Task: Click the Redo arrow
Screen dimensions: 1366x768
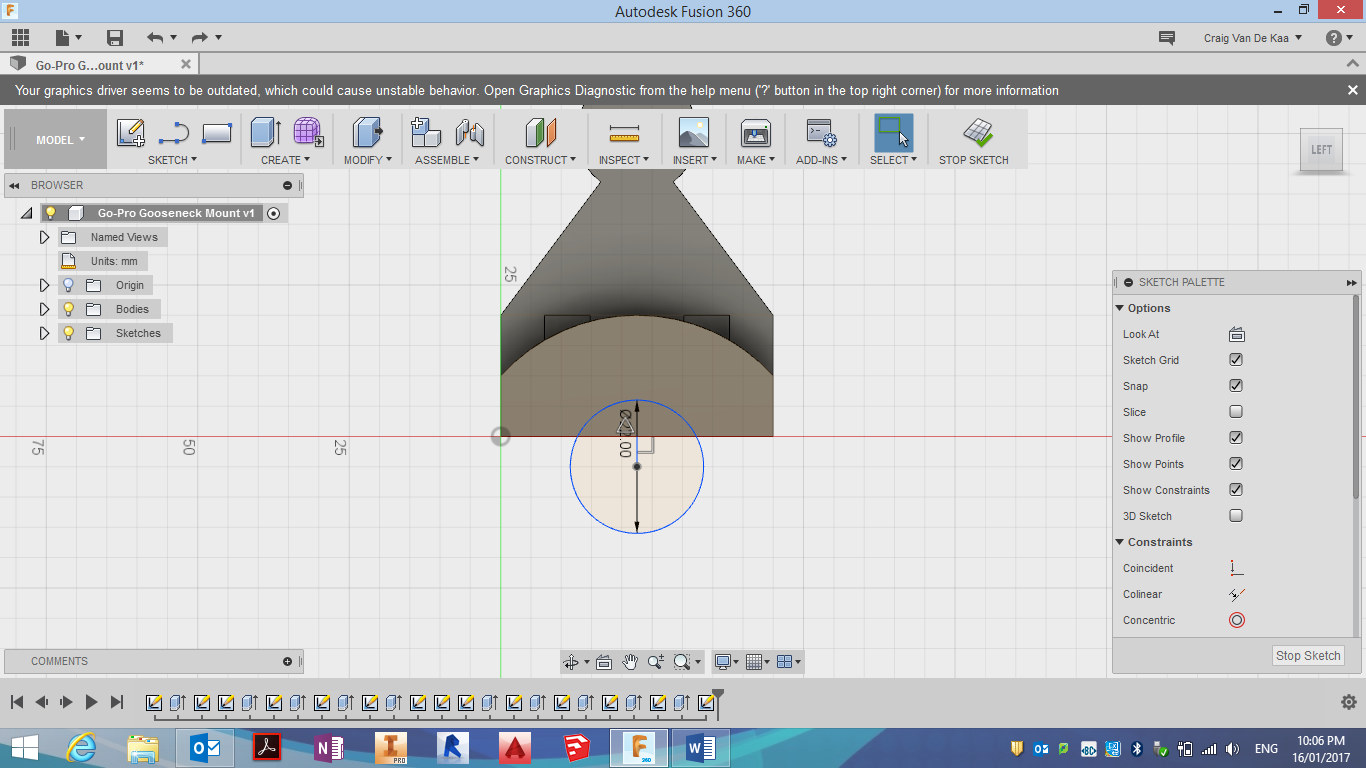Action: coord(200,38)
